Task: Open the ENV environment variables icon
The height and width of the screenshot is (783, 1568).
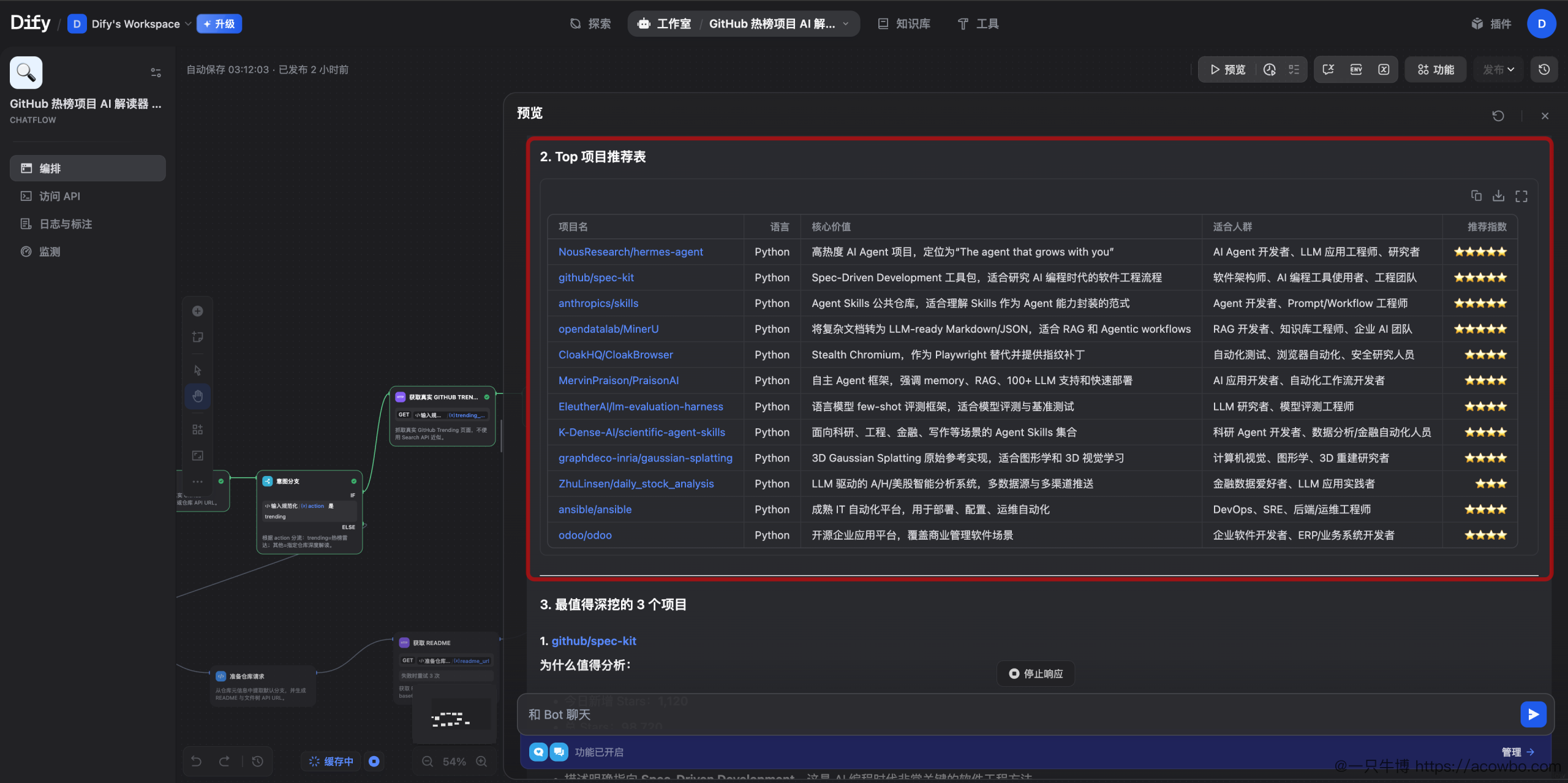Action: (1356, 69)
